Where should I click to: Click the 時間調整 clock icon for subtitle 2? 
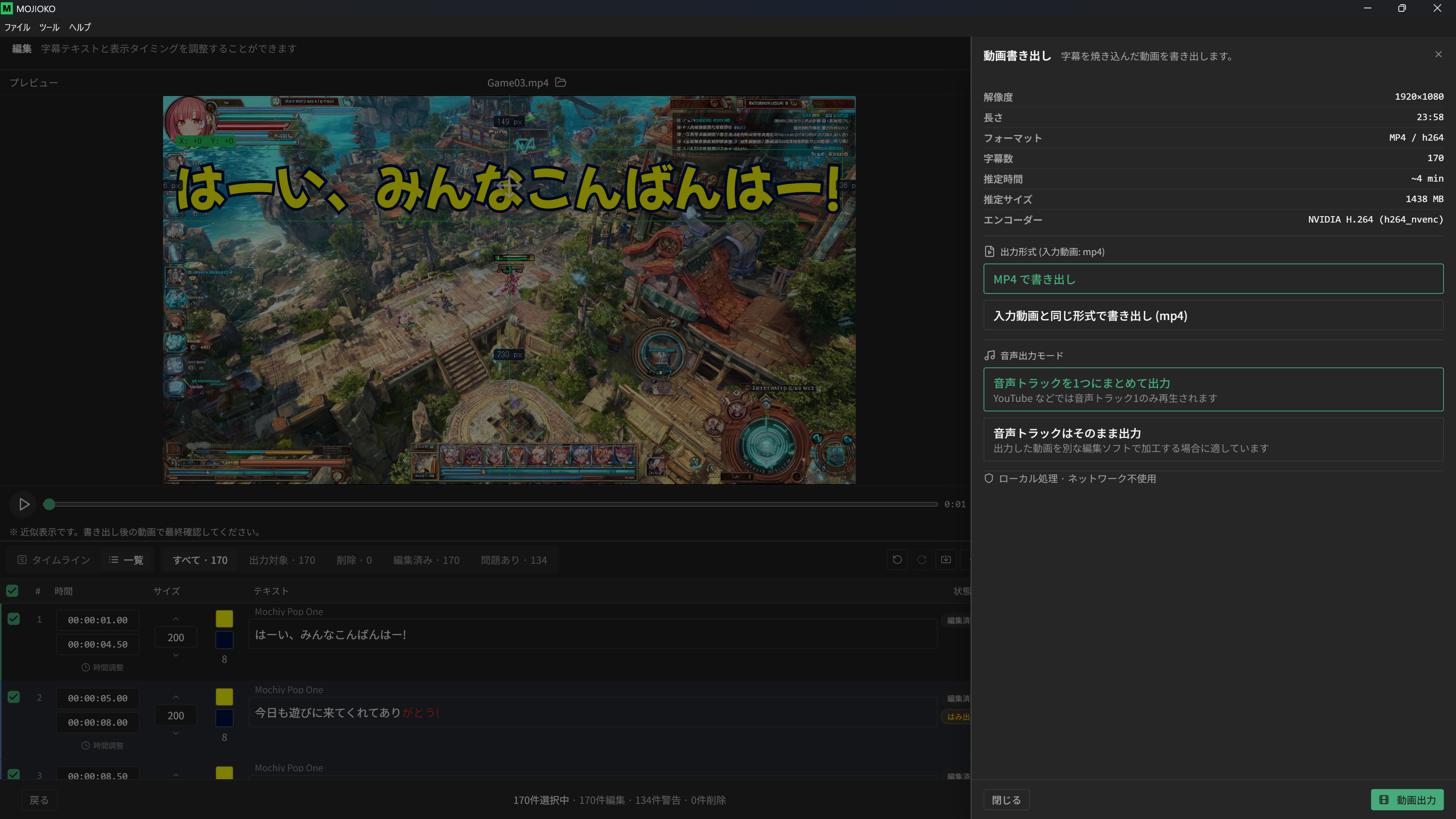(85, 745)
